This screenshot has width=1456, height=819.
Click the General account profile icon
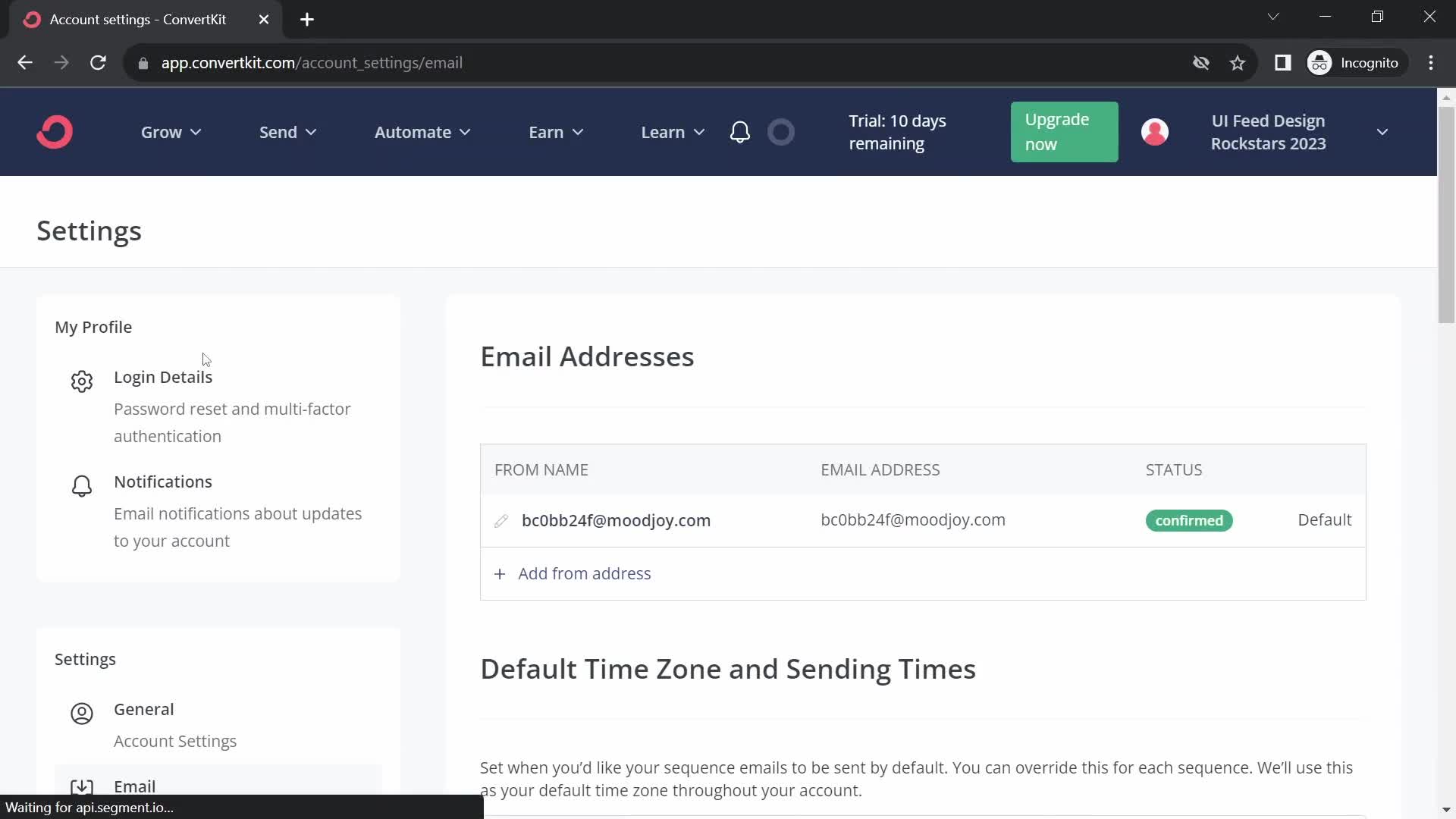(x=81, y=712)
